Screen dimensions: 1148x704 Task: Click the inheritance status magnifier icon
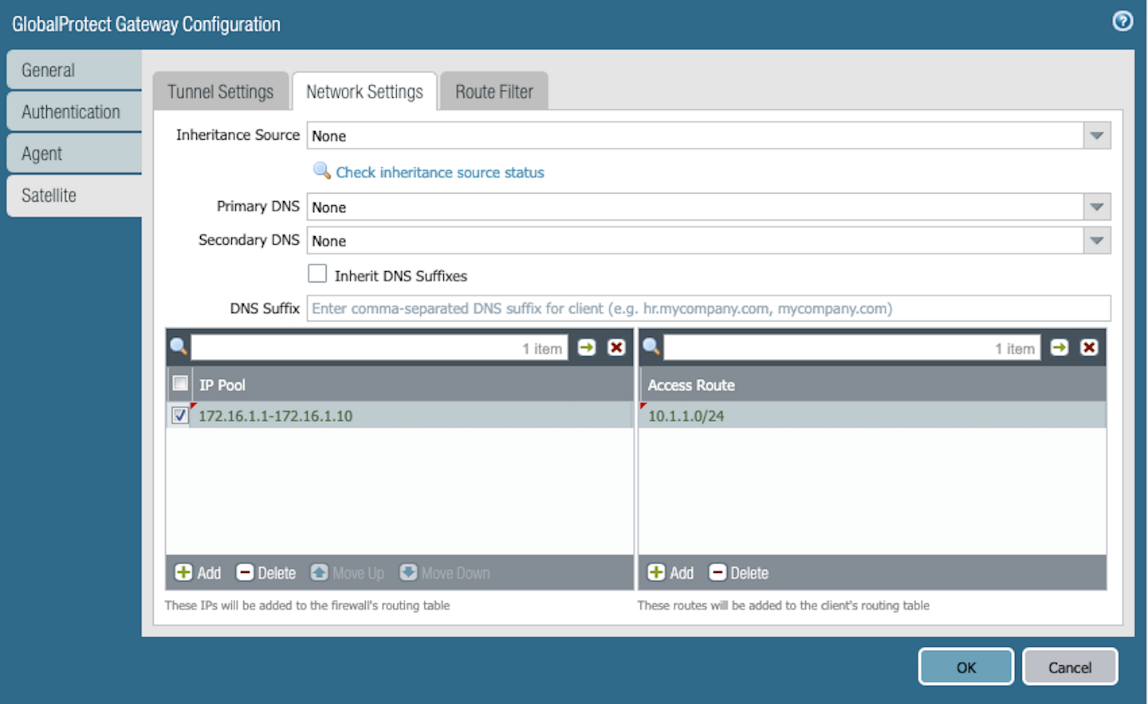321,171
